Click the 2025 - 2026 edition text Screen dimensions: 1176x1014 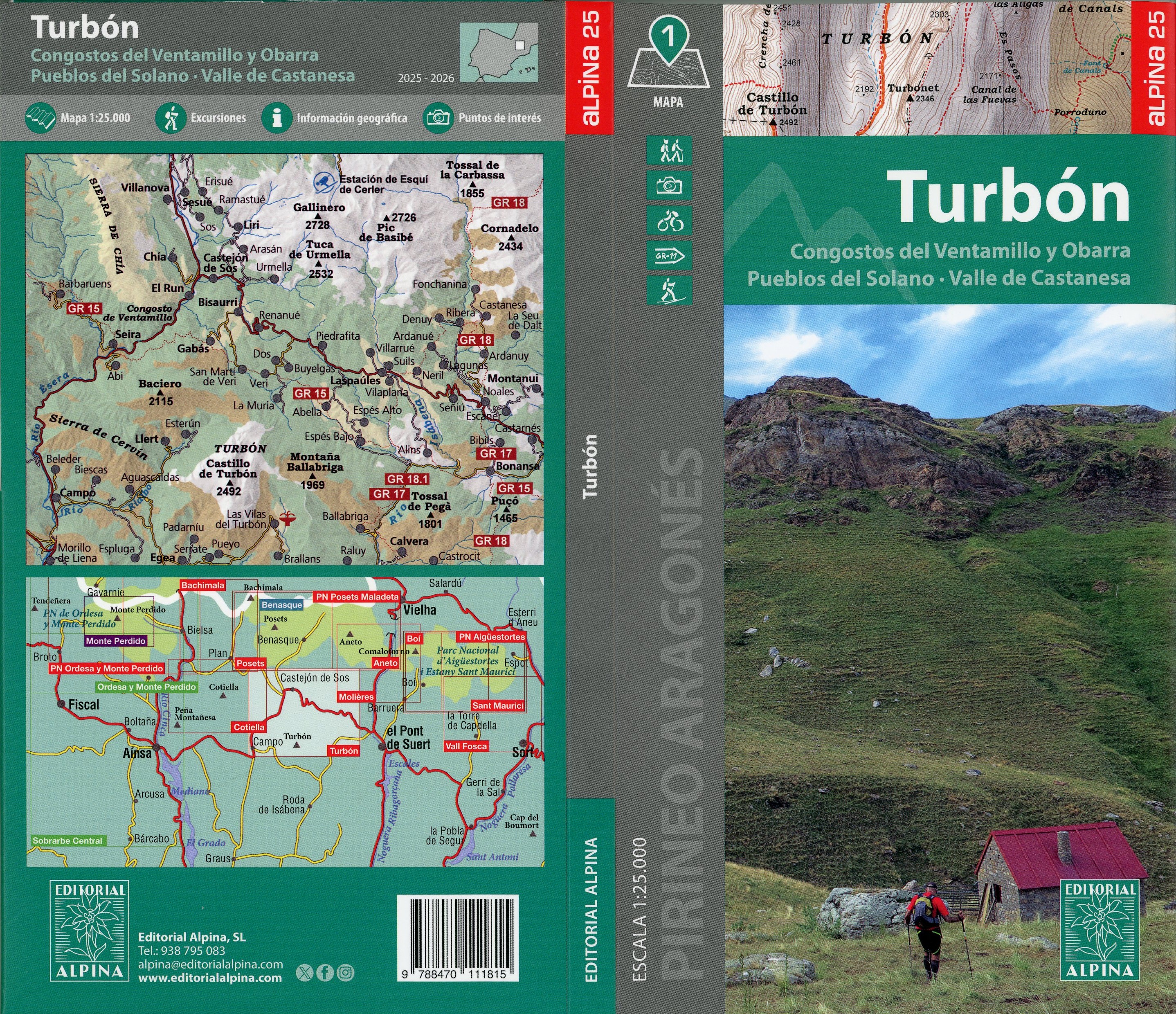coord(426,78)
